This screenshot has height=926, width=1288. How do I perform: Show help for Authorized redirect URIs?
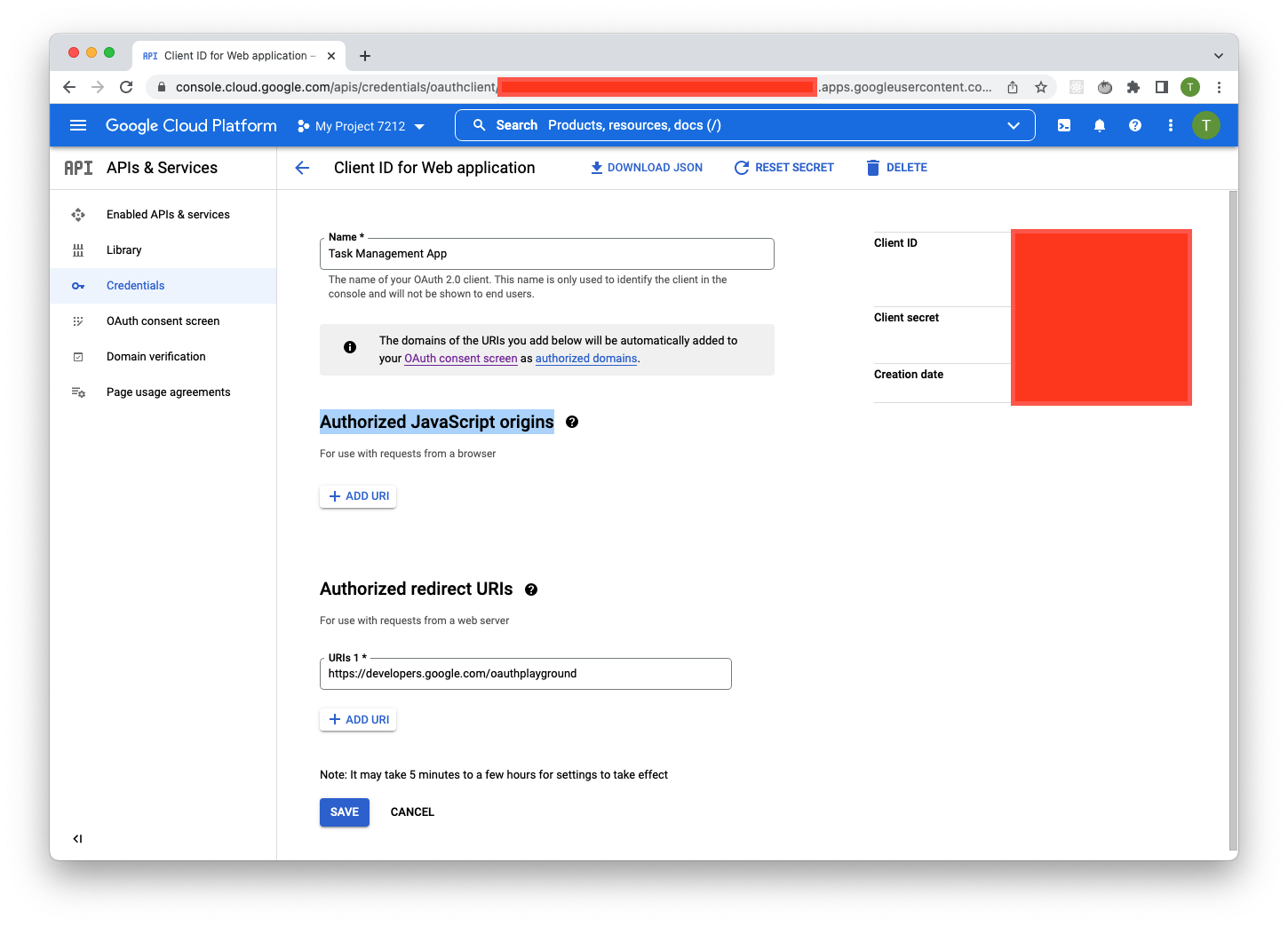pyautogui.click(x=531, y=590)
